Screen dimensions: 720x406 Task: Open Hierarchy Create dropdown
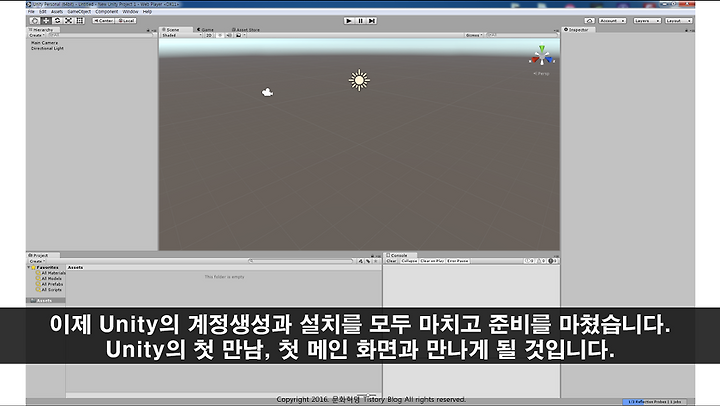pyautogui.click(x=37, y=35)
